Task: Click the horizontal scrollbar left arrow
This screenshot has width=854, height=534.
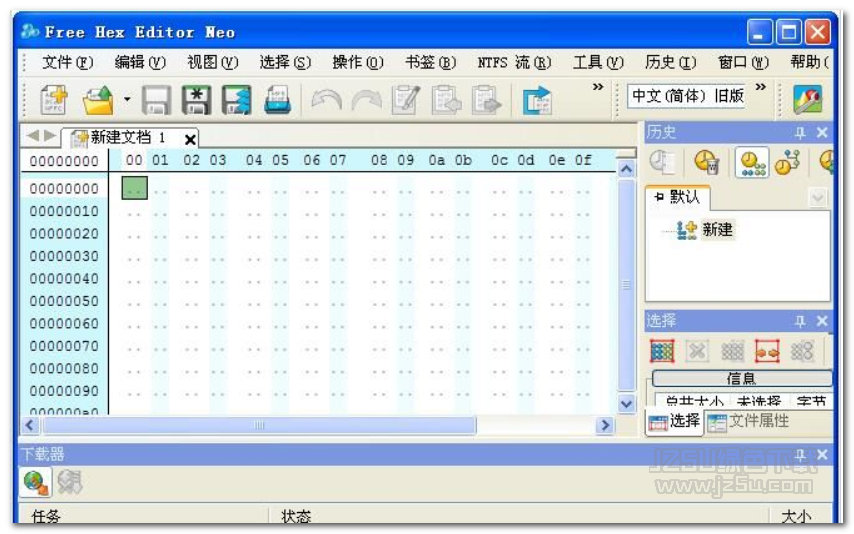Action: pos(30,425)
